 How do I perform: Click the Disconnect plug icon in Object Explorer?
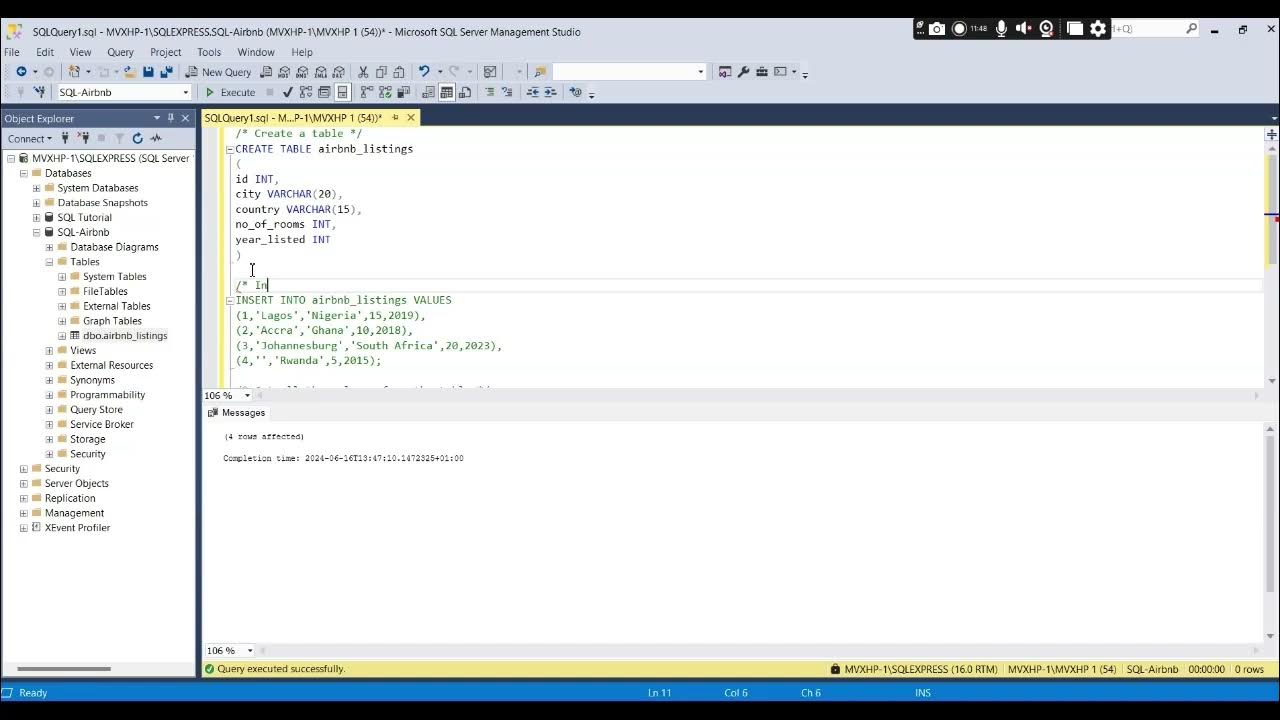click(x=84, y=138)
